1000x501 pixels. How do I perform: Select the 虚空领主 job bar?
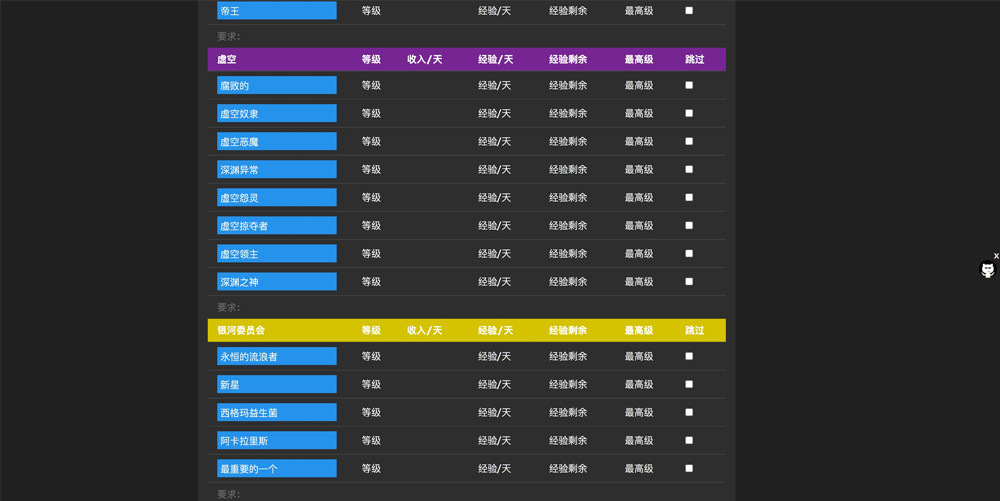tap(277, 254)
